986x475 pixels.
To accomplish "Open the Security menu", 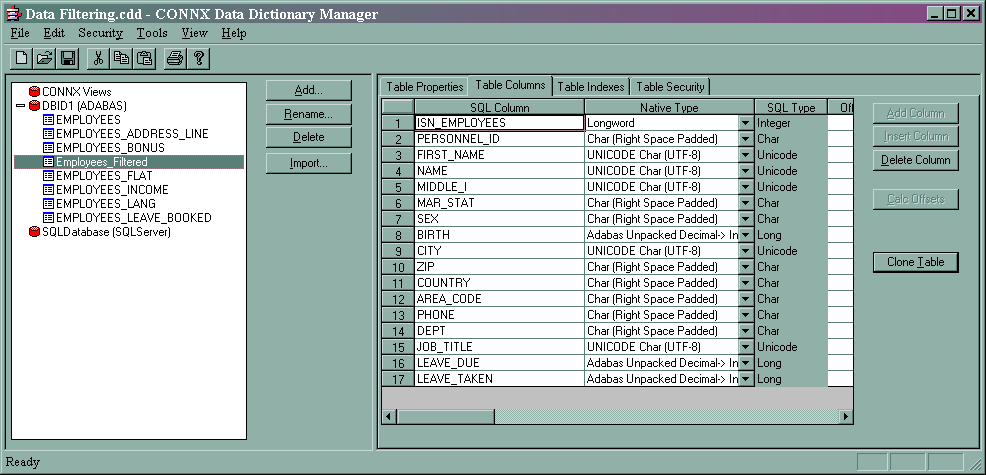I will 101,33.
